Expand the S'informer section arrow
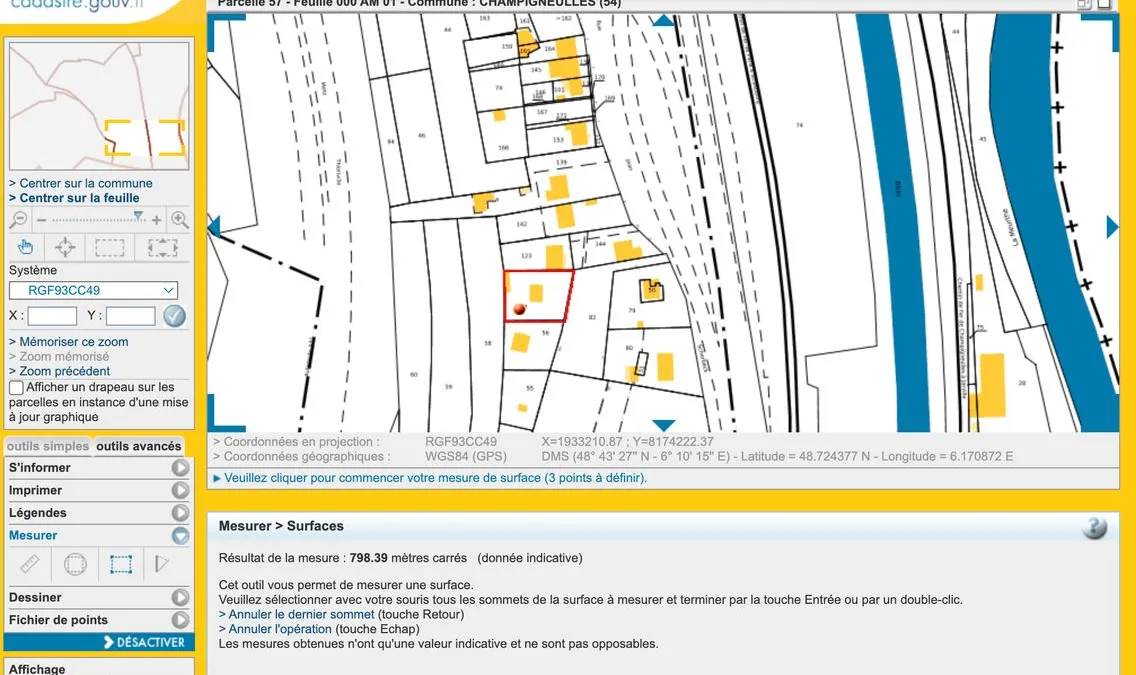 (180, 468)
